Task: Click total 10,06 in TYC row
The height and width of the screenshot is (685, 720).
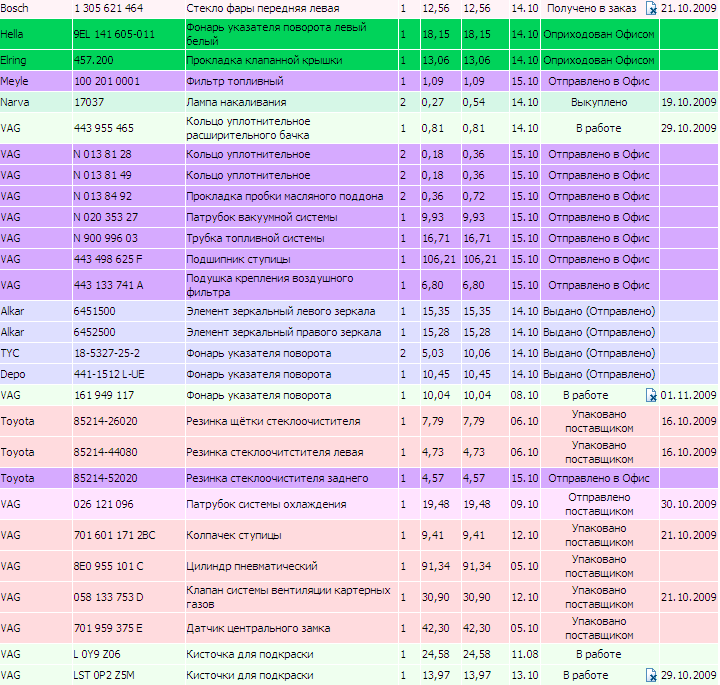Action: tap(477, 354)
